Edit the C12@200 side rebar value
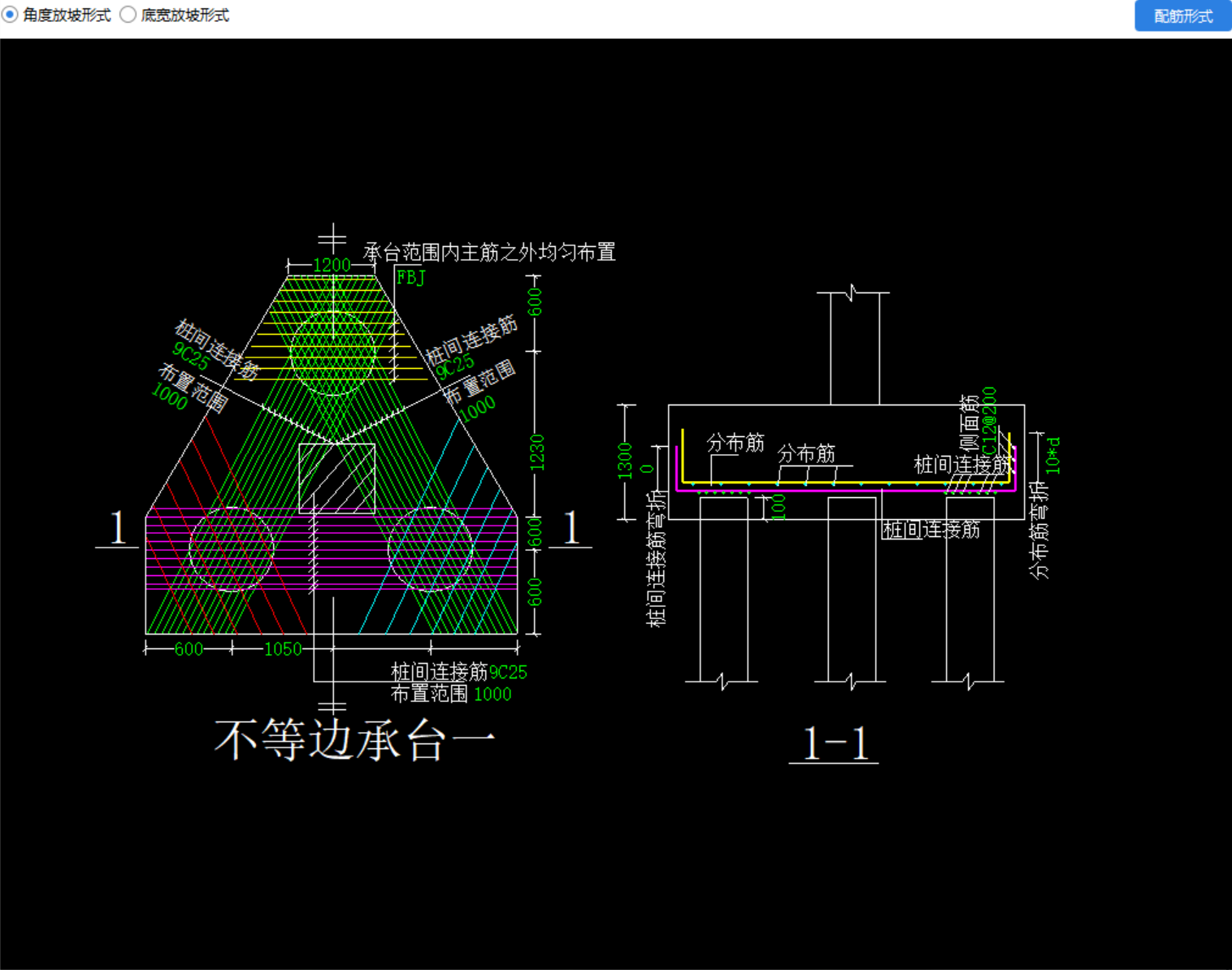1232x970 pixels. coord(989,422)
